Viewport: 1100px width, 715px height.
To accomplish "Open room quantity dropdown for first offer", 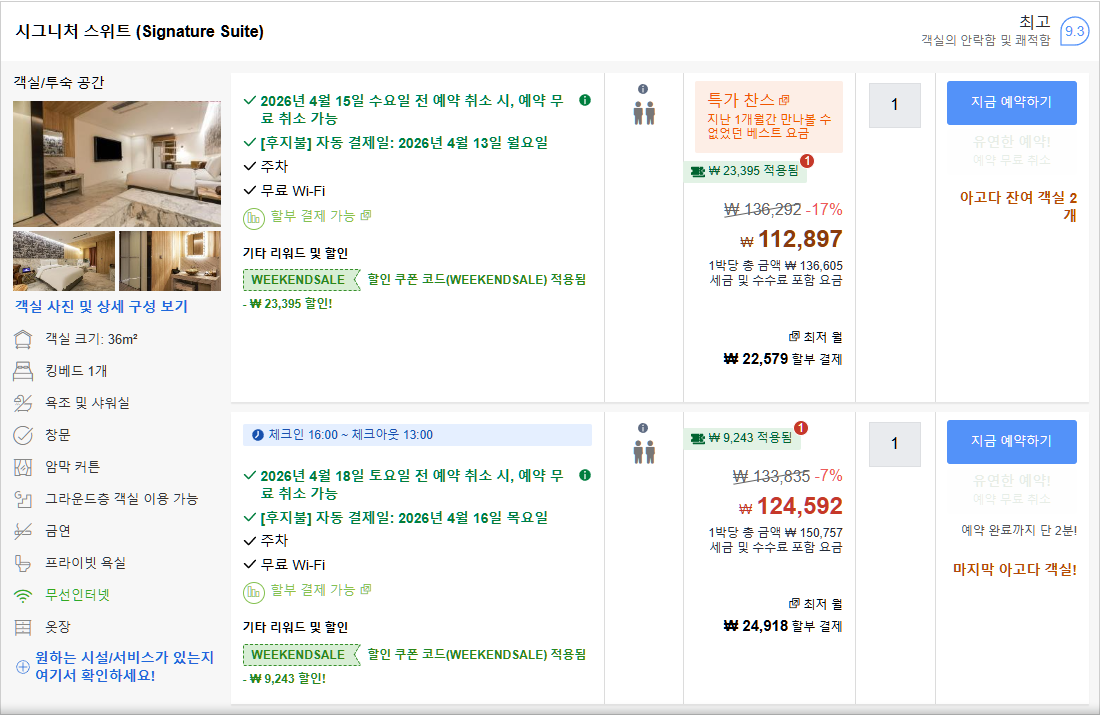I will (894, 105).
